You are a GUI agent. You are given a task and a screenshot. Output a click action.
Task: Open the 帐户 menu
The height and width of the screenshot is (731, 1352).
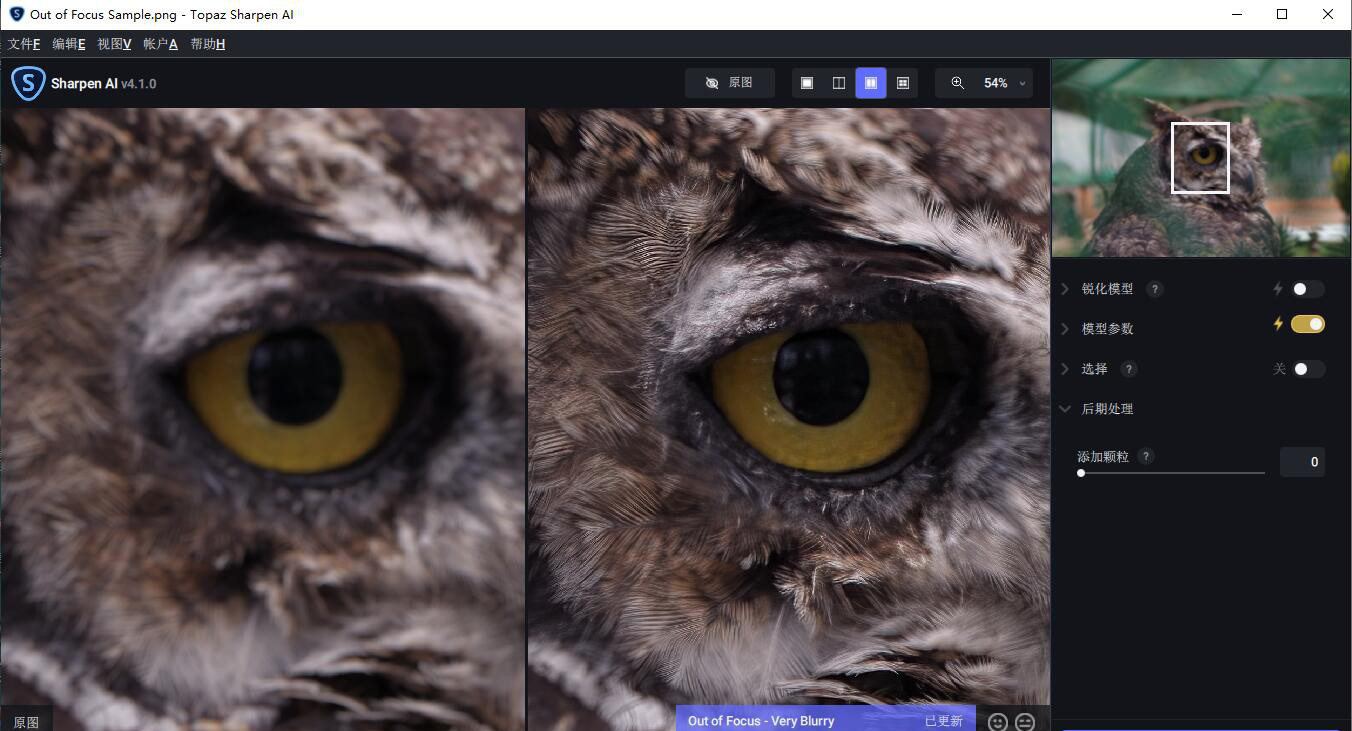click(x=160, y=44)
